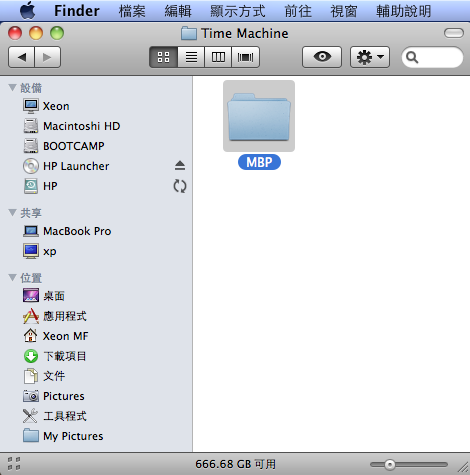
Task: Open 桌面 in sidebar
Action: pyautogui.click(x=96, y=296)
